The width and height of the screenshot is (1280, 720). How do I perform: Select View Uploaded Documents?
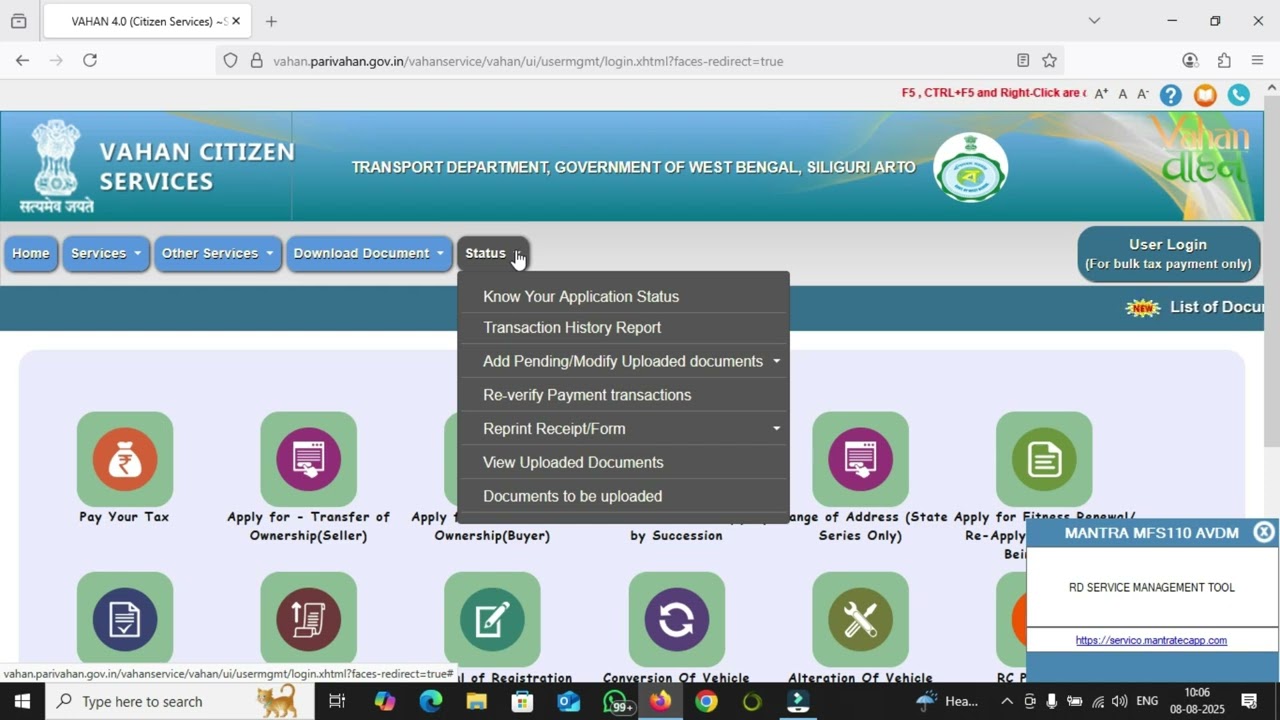click(x=573, y=462)
